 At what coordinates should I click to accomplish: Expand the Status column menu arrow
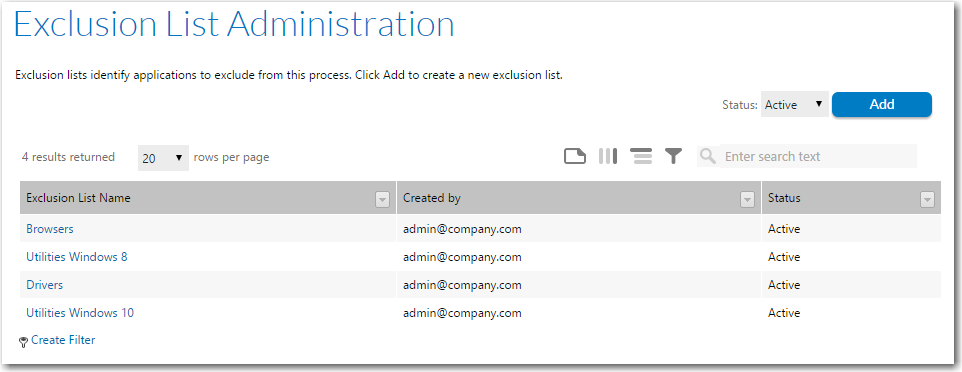point(927,199)
